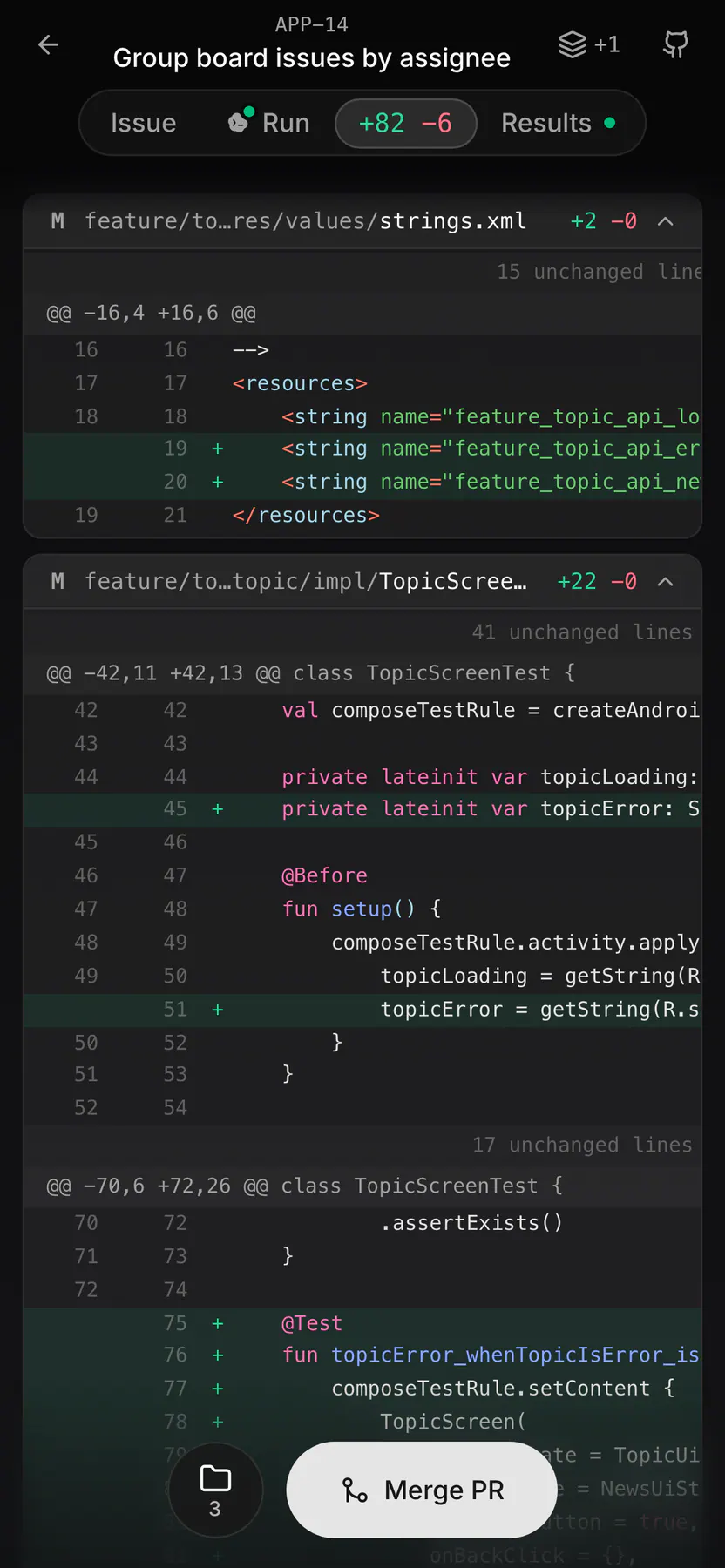The height and width of the screenshot is (1568, 725).
Task: Collapse the strings.xml file diff
Action: click(666, 221)
